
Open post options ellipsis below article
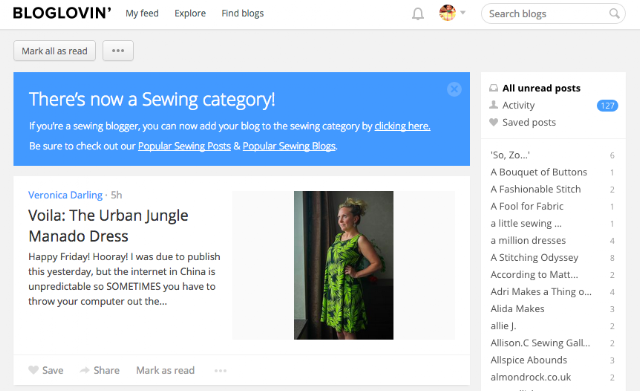pyautogui.click(x=220, y=371)
